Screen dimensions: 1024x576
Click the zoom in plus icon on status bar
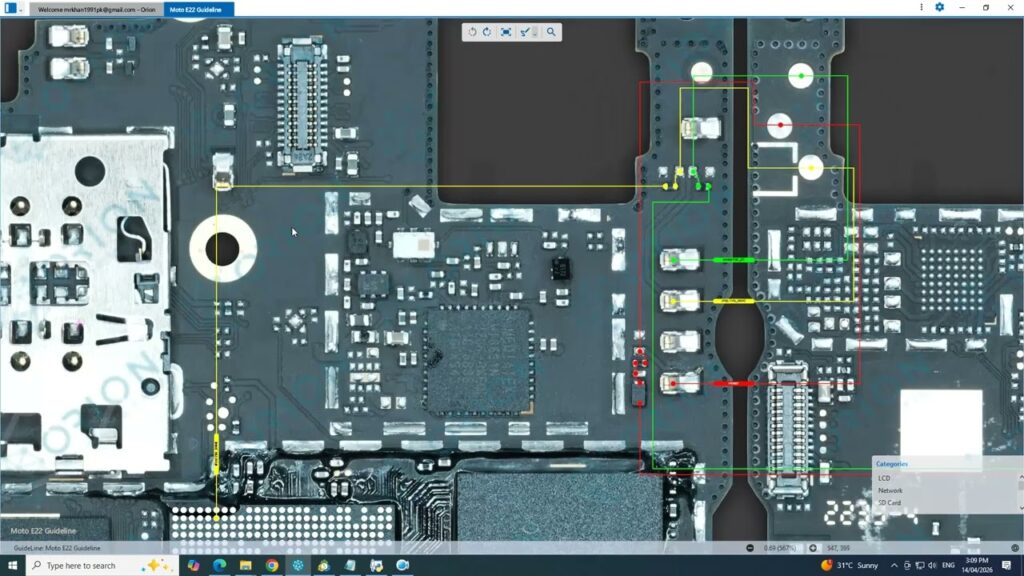[x=813, y=548]
